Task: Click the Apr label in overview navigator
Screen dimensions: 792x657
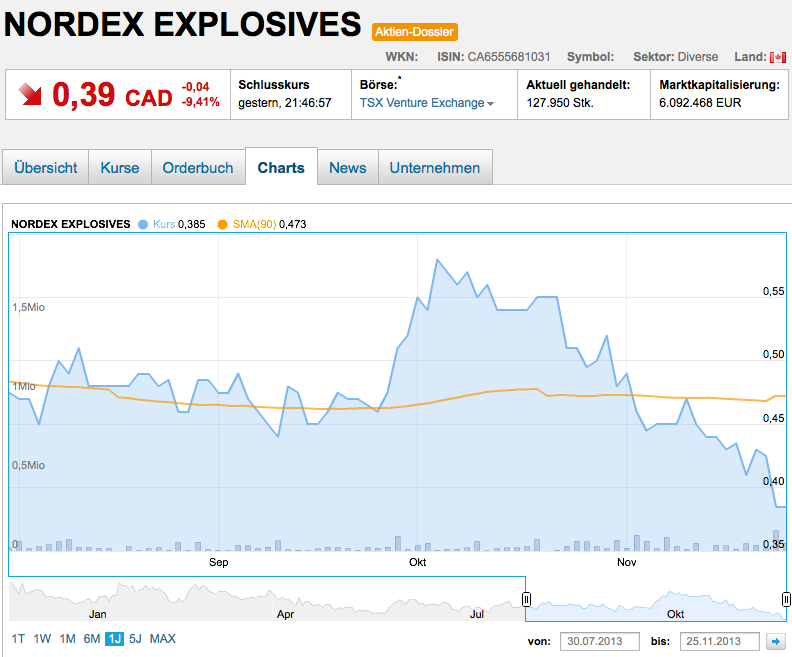Action: 285,614
